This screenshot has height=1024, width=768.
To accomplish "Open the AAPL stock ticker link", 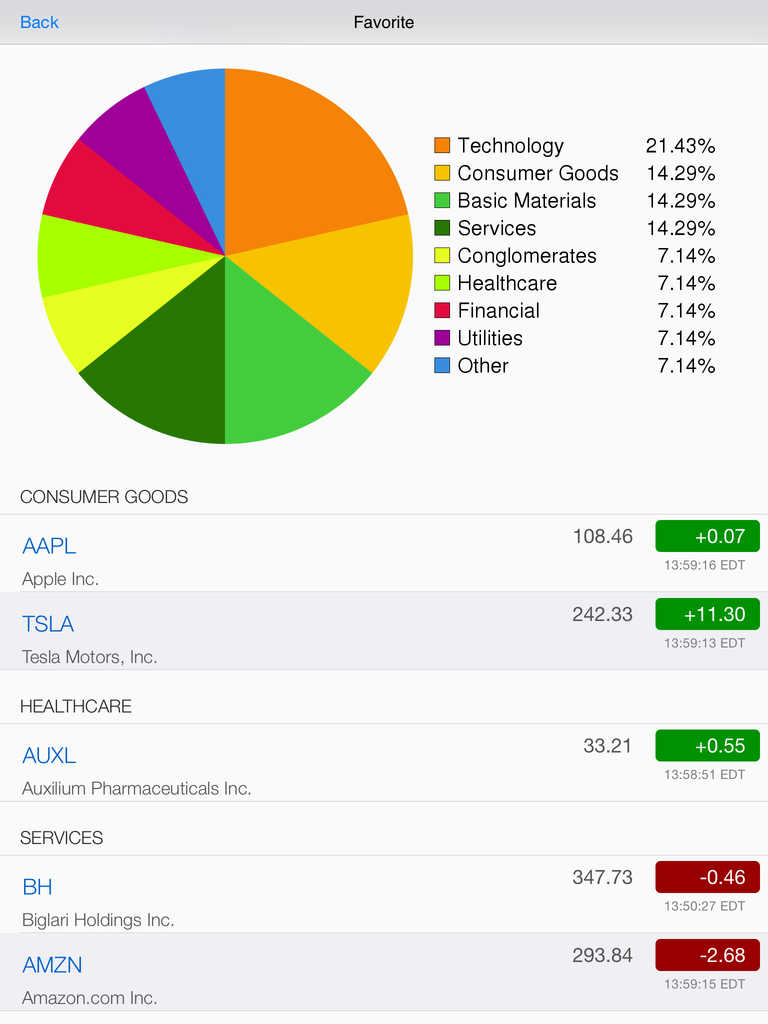I will pos(49,546).
